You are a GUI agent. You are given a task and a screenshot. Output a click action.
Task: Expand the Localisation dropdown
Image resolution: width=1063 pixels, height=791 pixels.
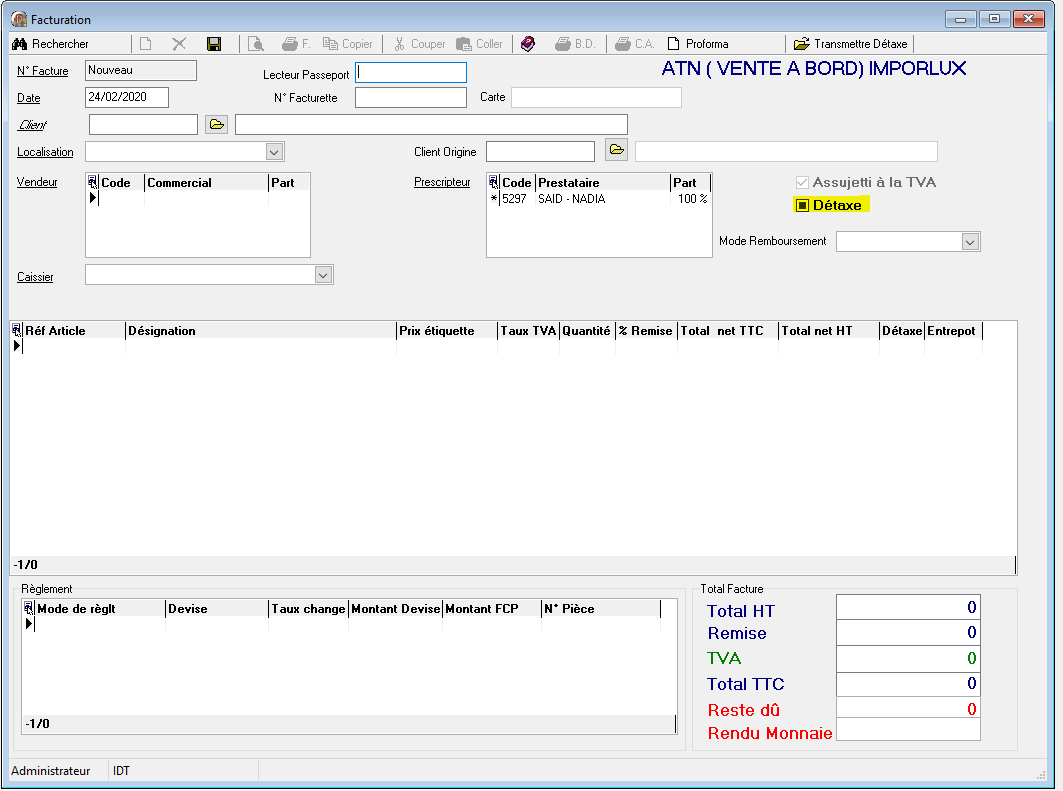(274, 152)
